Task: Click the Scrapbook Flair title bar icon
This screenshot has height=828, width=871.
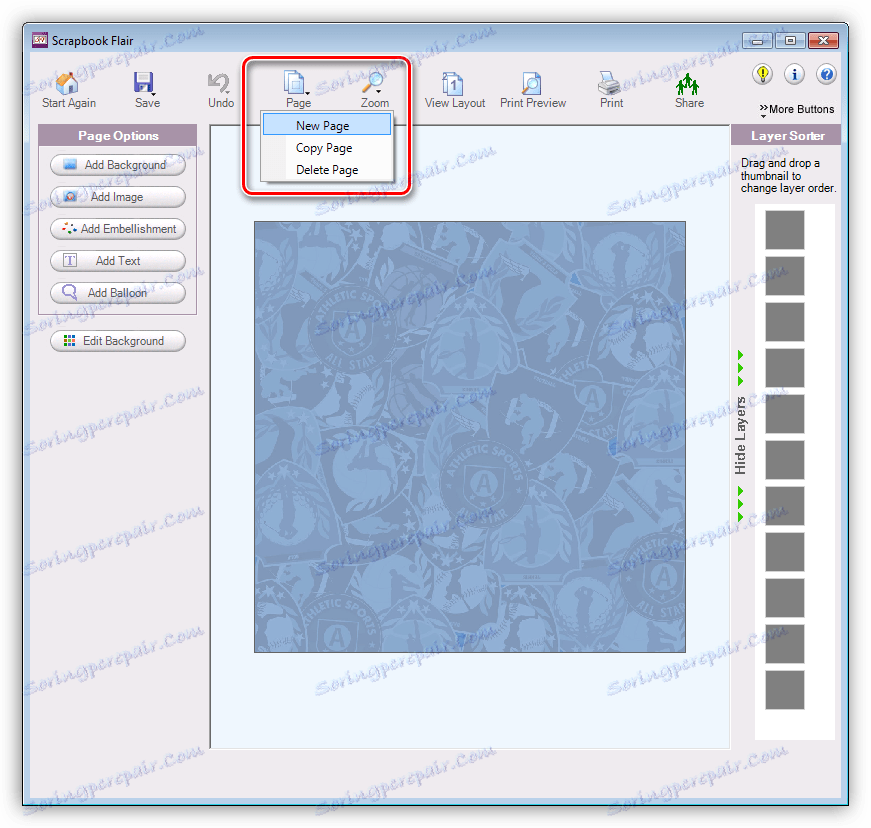Action: pyautogui.click(x=39, y=40)
